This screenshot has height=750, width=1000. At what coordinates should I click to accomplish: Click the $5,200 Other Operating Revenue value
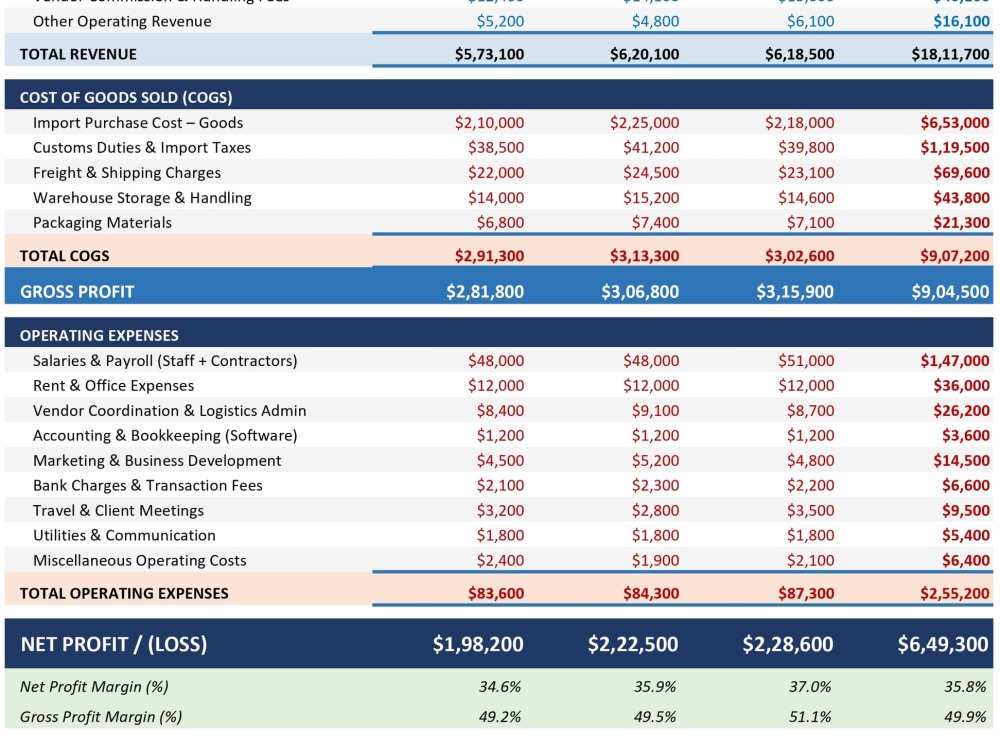click(x=500, y=21)
